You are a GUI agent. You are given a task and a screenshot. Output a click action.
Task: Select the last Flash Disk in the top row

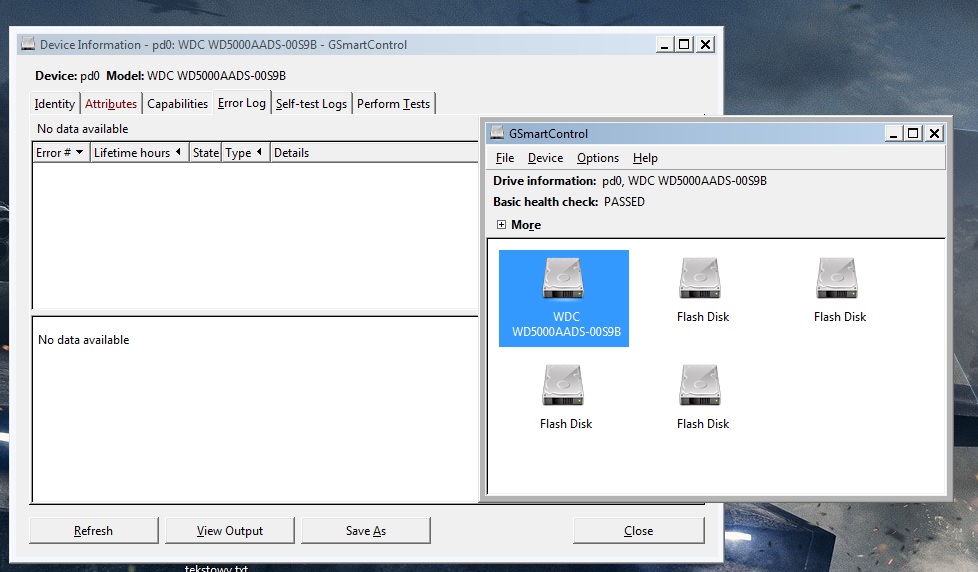click(x=839, y=291)
